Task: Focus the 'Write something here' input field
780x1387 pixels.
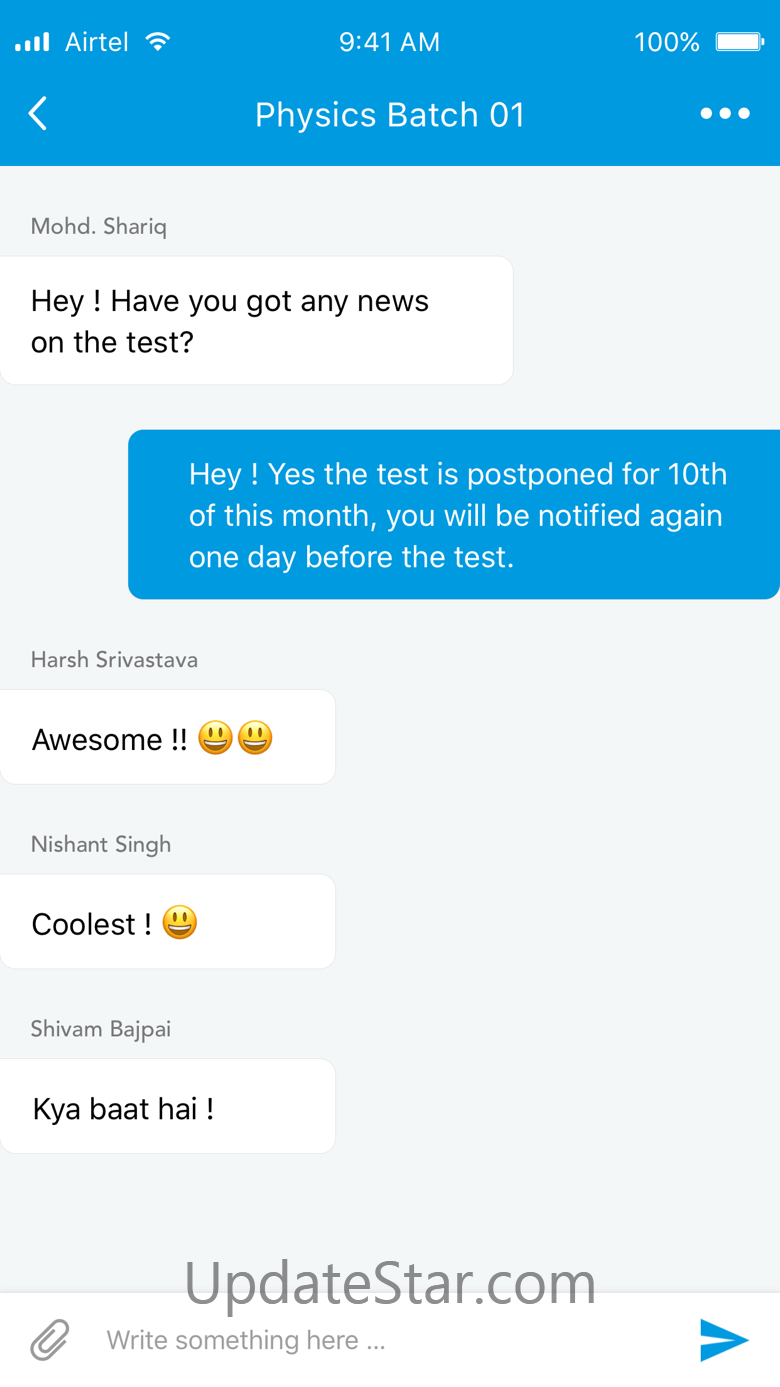Action: pos(390,1340)
